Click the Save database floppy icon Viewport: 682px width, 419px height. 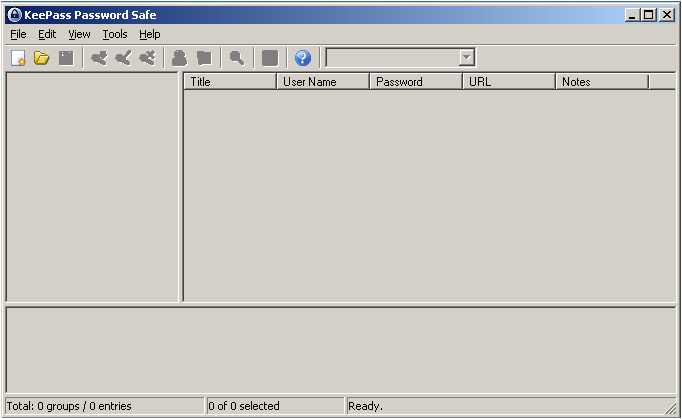point(66,58)
